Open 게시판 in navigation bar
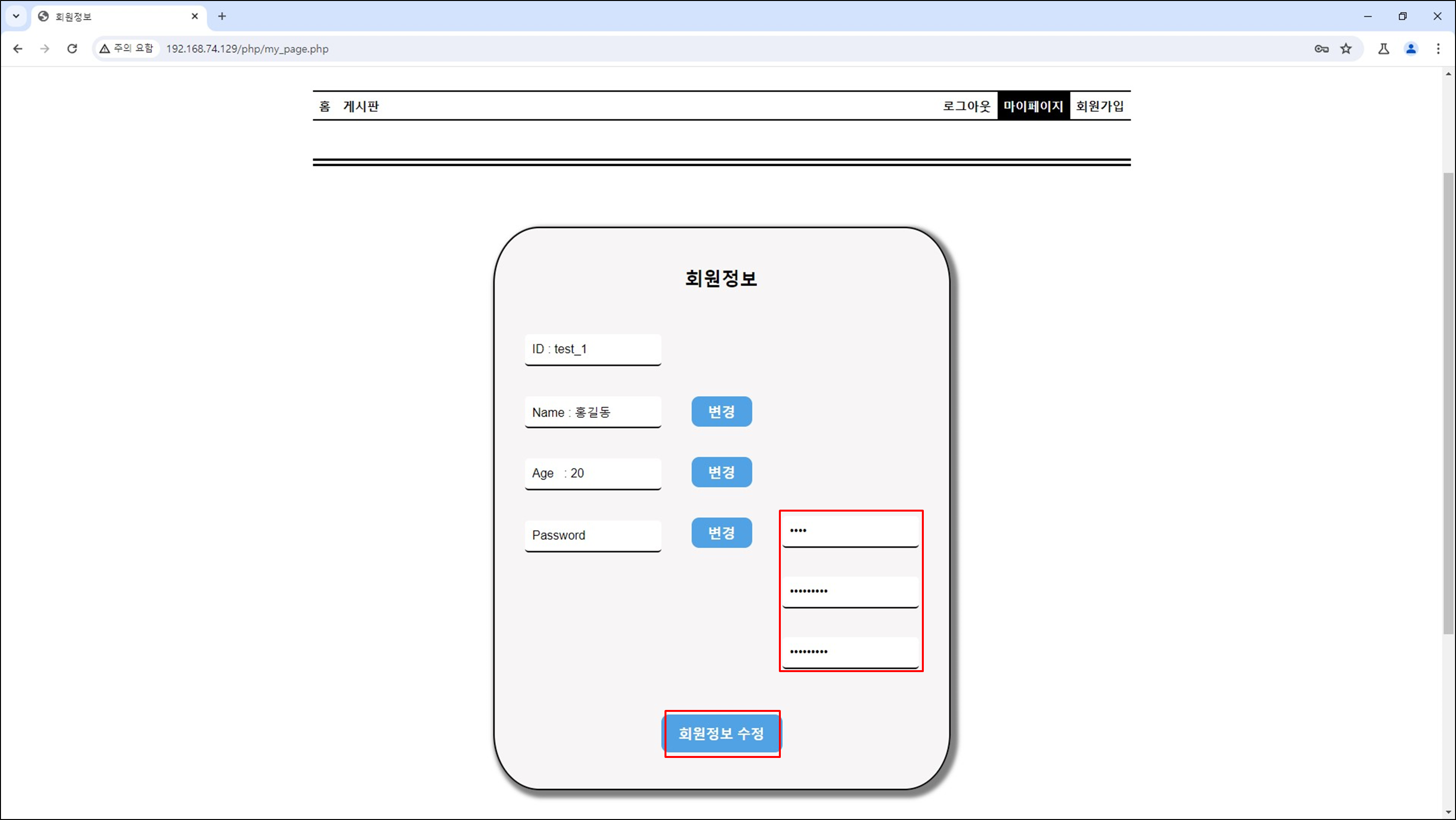The height and width of the screenshot is (820, 1456). (x=361, y=106)
